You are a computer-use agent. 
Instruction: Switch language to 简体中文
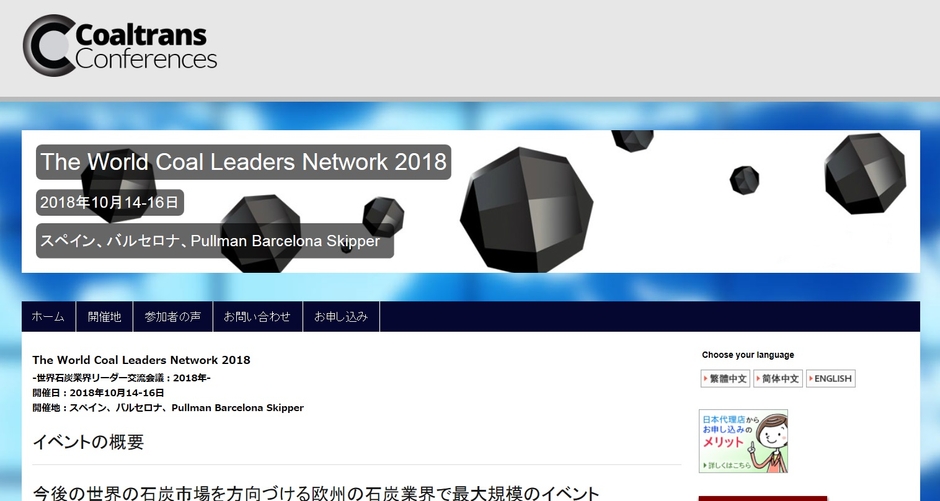[778, 379]
